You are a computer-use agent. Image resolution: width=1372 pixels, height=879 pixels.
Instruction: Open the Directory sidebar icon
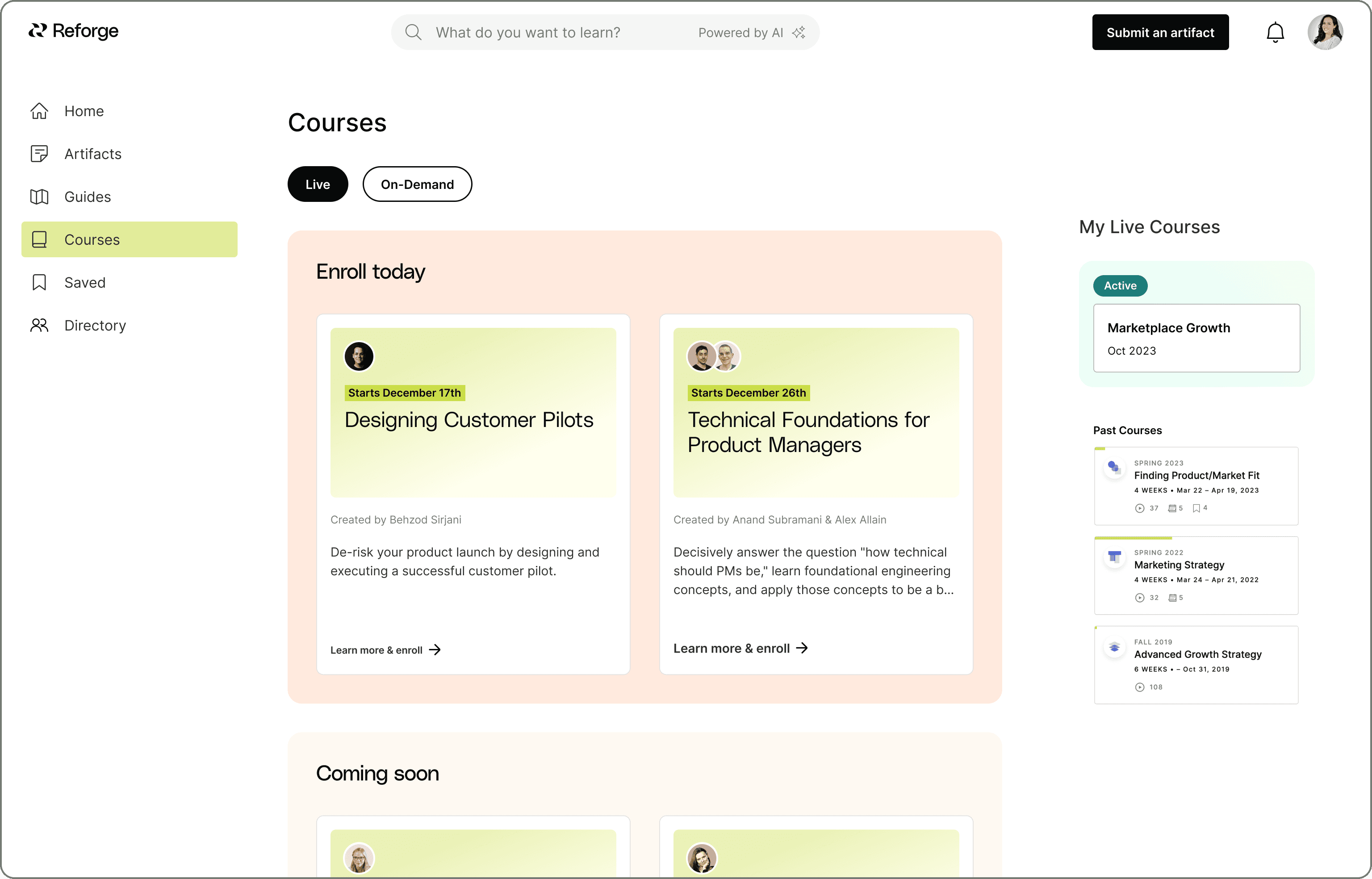tap(39, 325)
